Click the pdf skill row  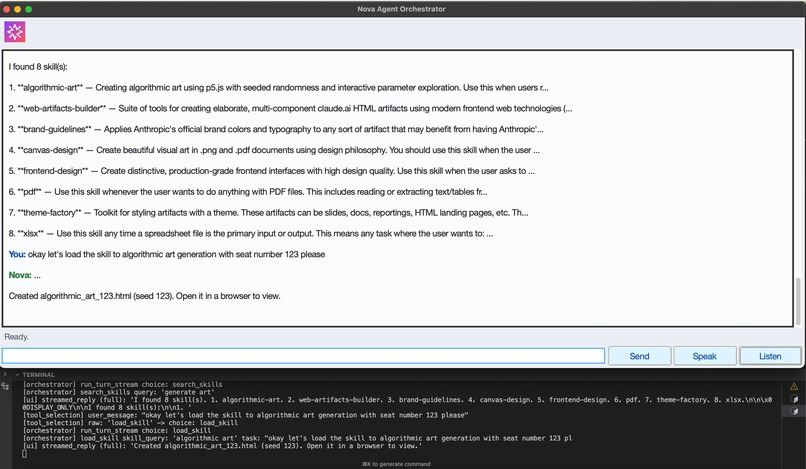[248, 192]
